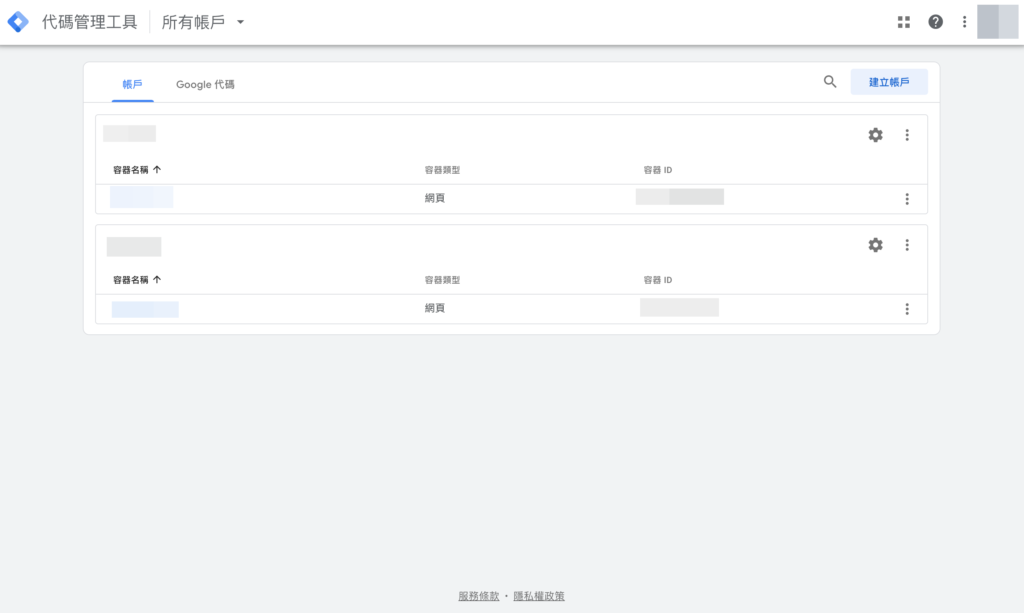Open the first account's container name link
The image size is (1024, 613).
[x=142, y=197]
